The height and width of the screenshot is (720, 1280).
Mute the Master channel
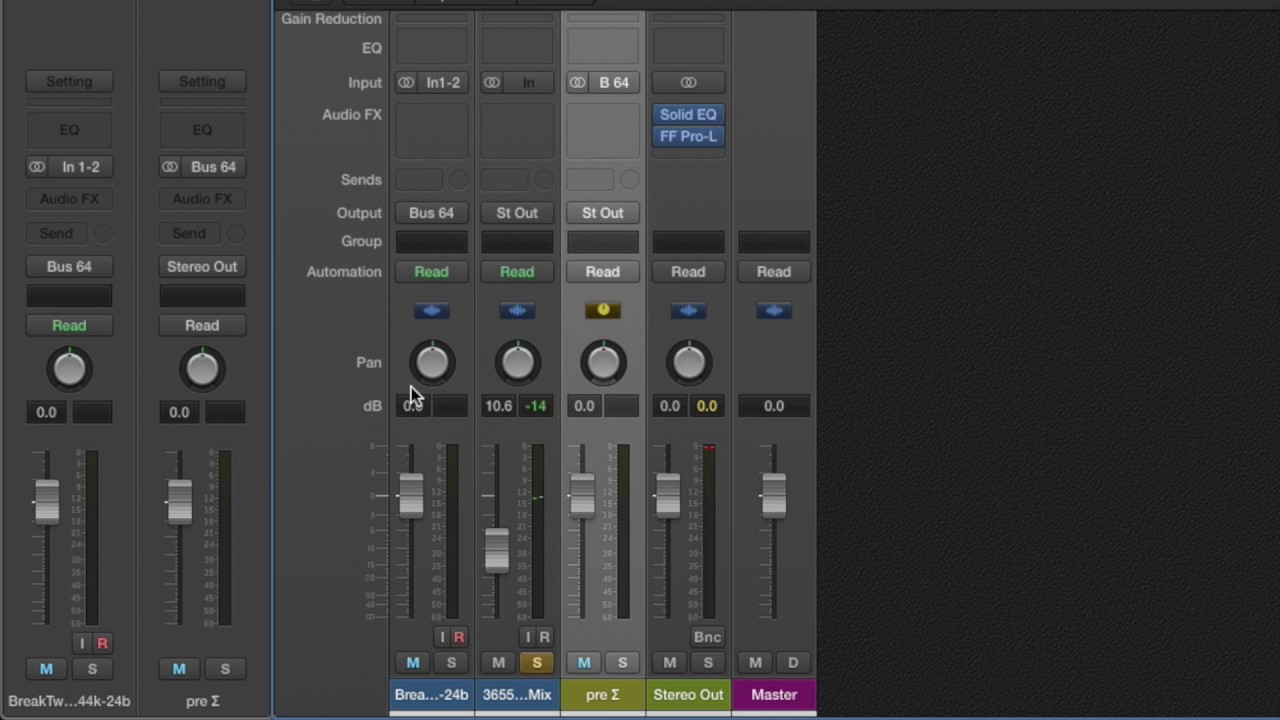[x=755, y=662]
